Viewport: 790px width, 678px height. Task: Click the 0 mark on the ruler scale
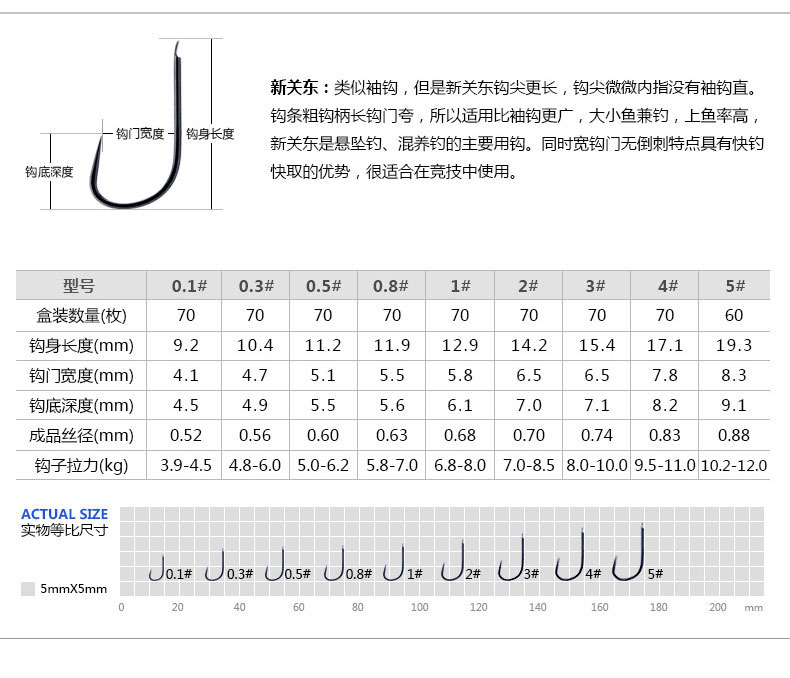(x=121, y=607)
